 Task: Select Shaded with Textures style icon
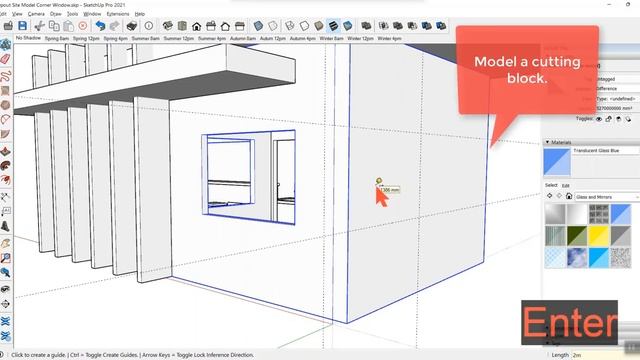pos(333,26)
